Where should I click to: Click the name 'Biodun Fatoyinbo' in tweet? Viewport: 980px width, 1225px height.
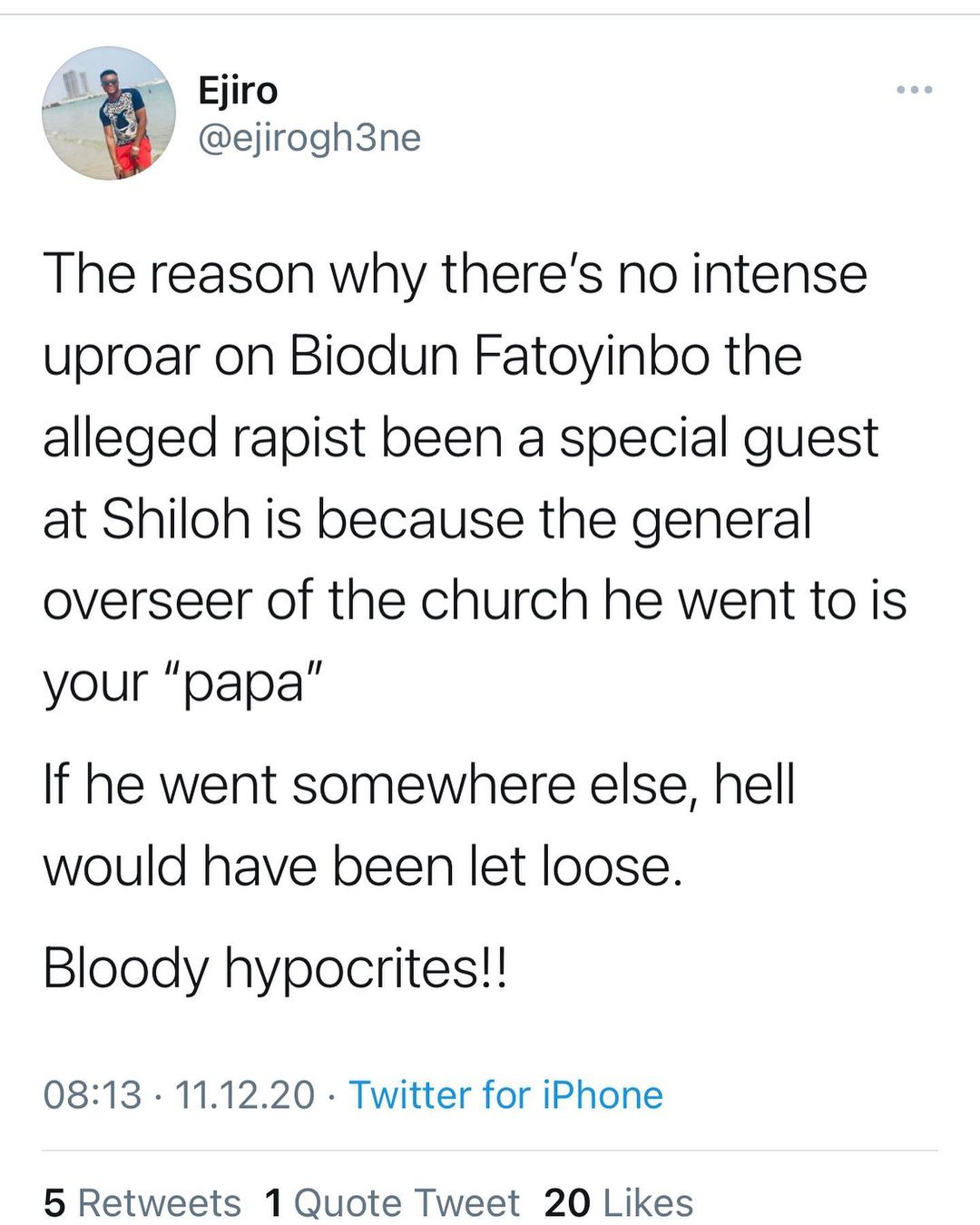499,355
